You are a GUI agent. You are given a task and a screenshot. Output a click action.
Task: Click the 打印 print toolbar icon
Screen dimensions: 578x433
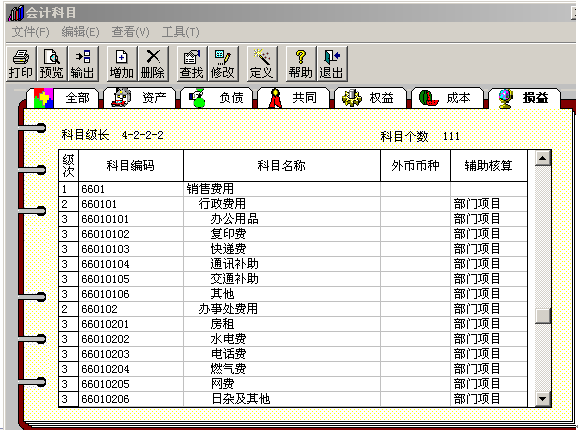pos(21,64)
